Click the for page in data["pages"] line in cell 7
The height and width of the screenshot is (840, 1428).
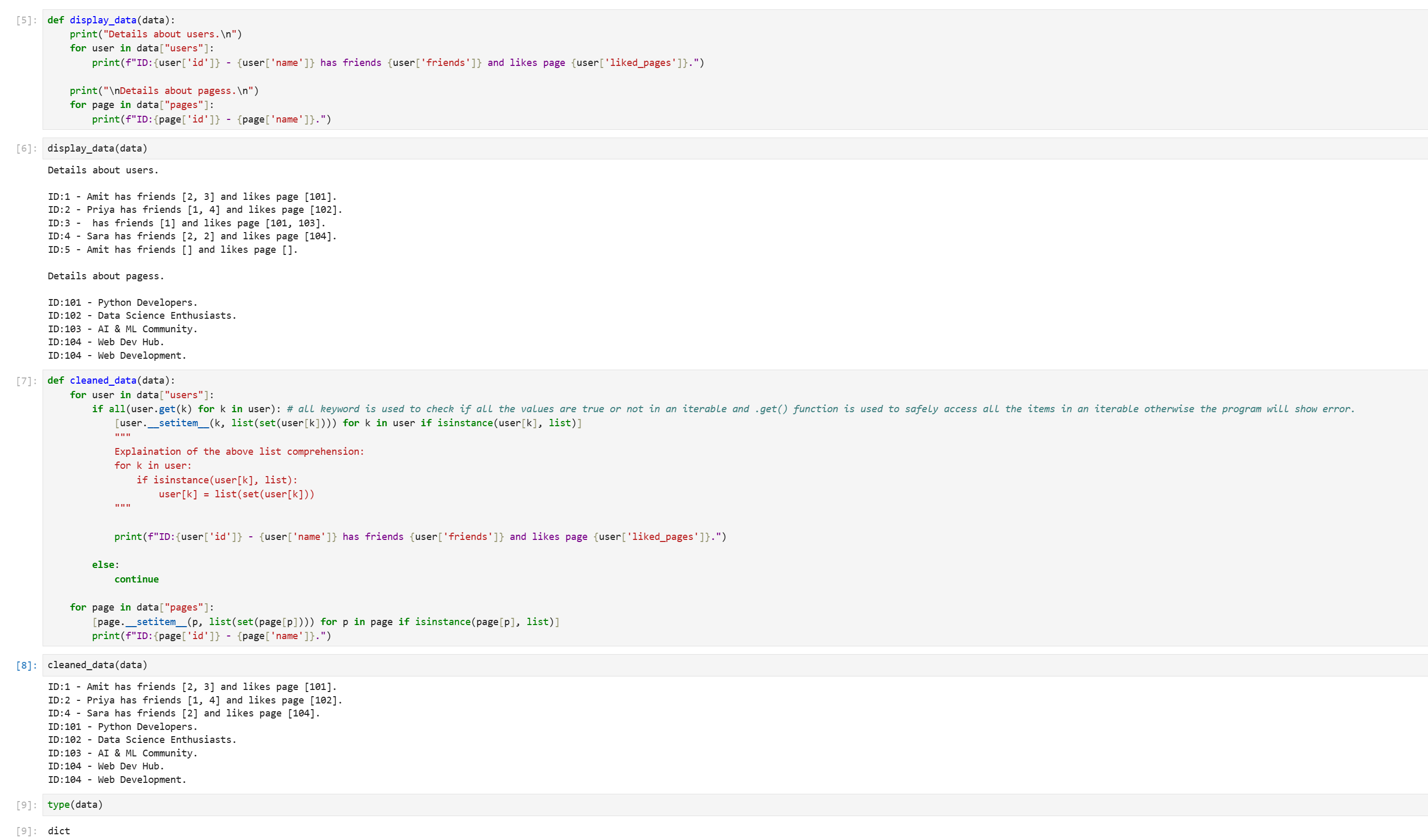click(142, 608)
